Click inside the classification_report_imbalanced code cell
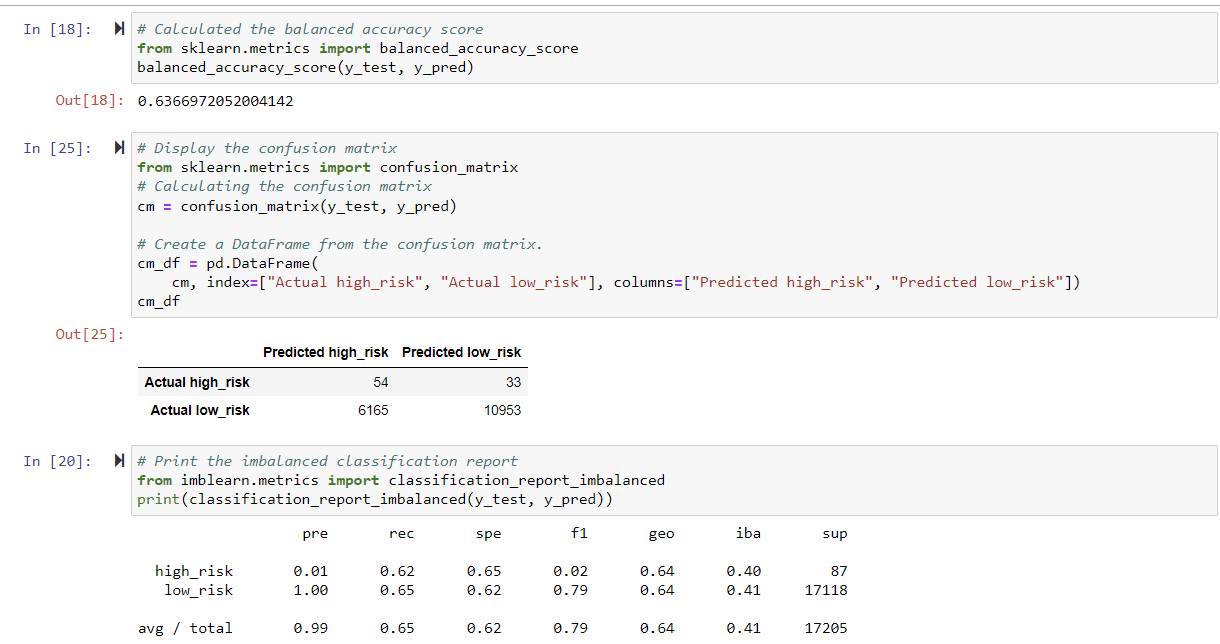The height and width of the screenshot is (644, 1220). 674,480
